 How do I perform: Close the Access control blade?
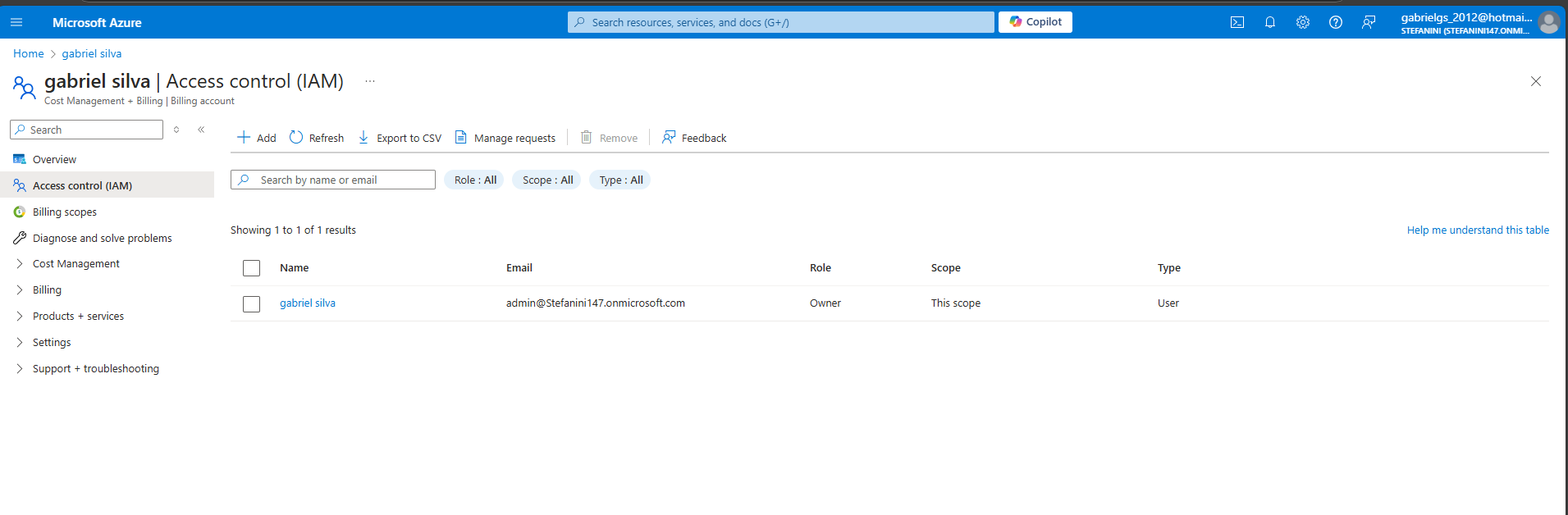point(1536,81)
